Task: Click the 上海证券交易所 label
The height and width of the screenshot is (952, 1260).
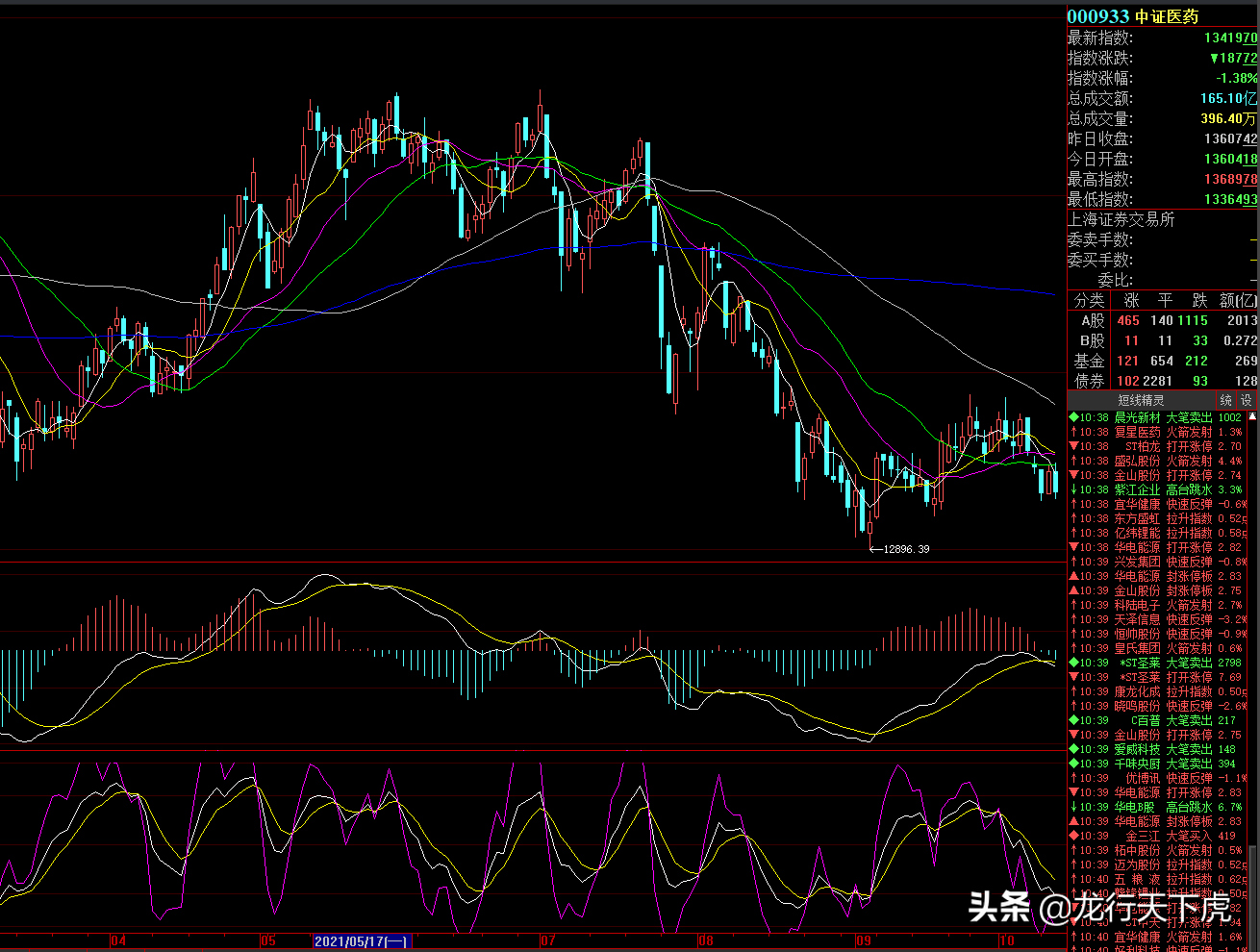Action: (1121, 219)
